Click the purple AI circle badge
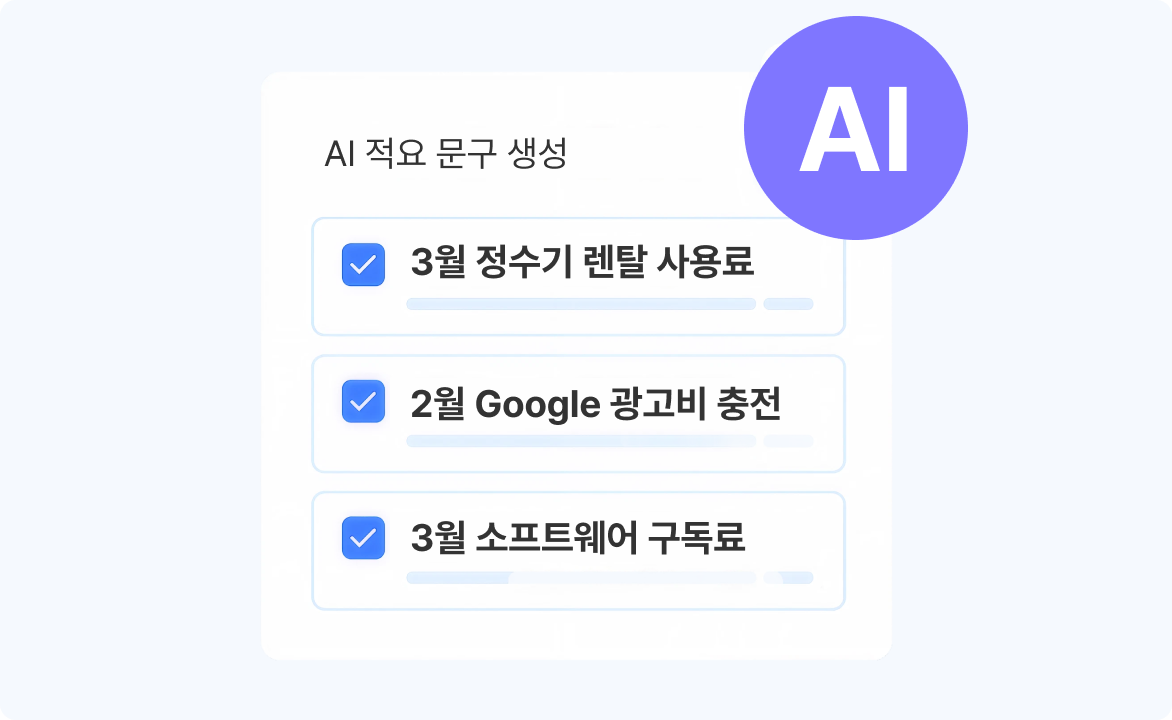Image resolution: width=1172 pixels, height=720 pixels. click(855, 128)
